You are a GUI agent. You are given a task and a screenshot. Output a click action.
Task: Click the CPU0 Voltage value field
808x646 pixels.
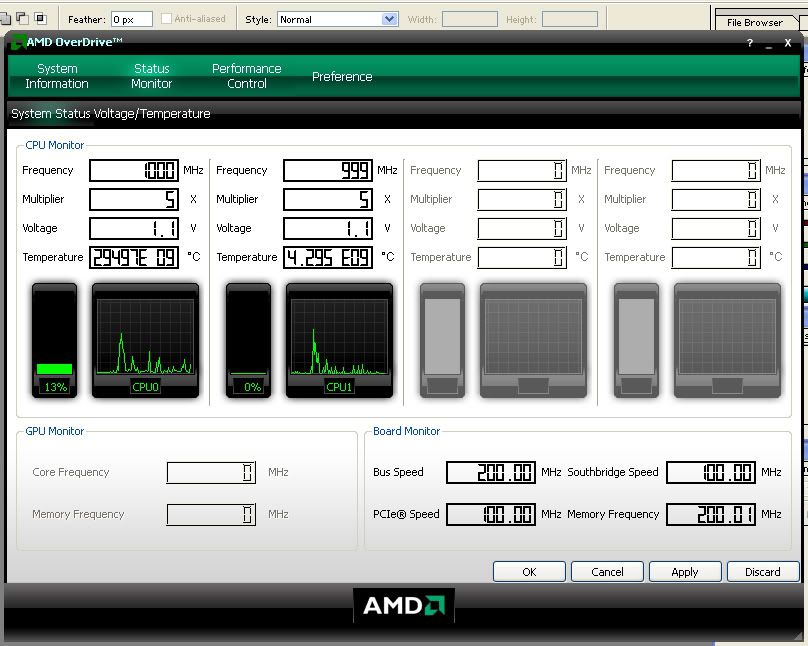click(x=134, y=228)
